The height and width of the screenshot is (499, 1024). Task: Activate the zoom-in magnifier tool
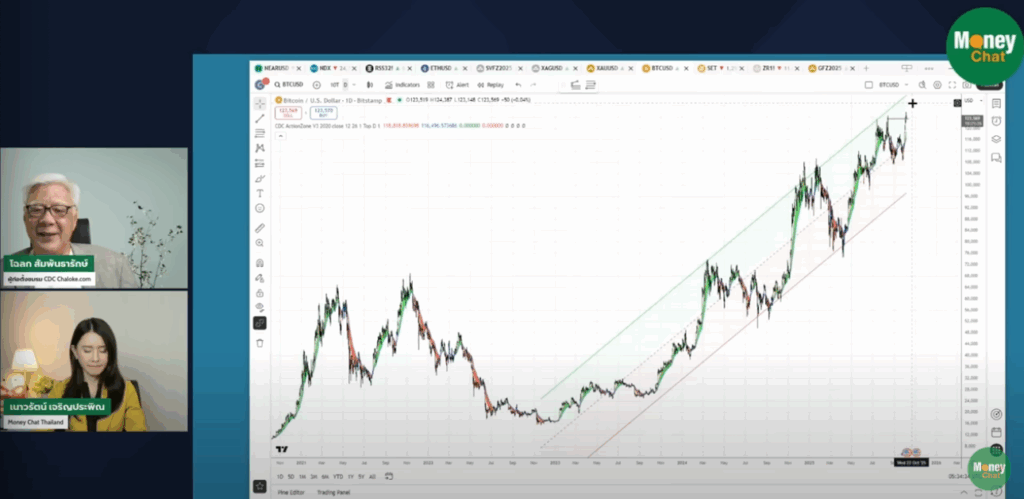(260, 243)
